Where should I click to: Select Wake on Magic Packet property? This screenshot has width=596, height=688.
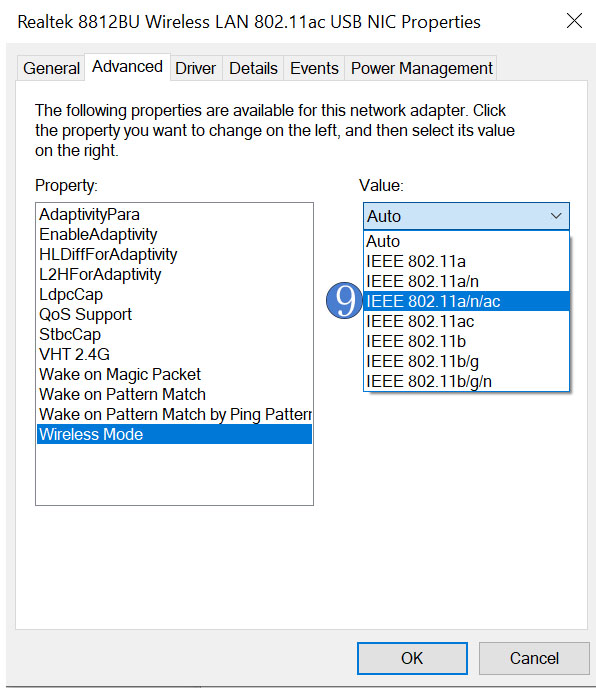(x=174, y=374)
